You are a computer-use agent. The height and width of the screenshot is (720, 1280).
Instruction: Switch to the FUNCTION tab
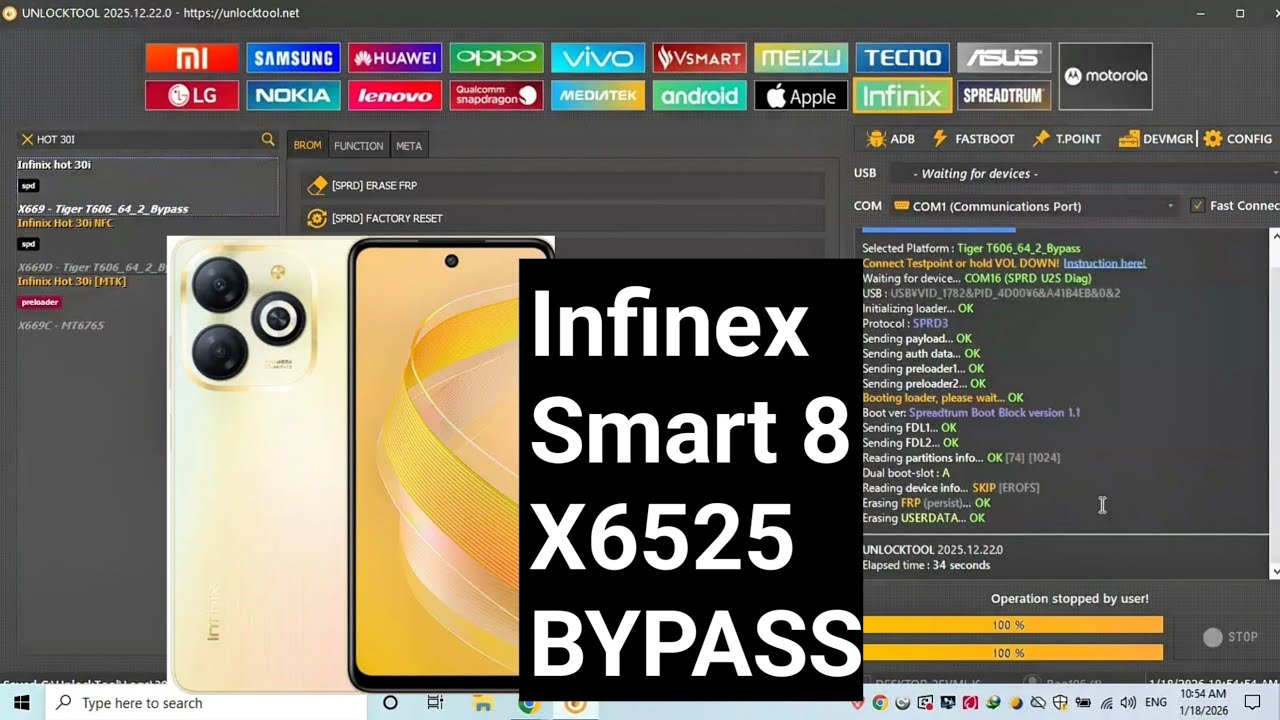(x=358, y=146)
